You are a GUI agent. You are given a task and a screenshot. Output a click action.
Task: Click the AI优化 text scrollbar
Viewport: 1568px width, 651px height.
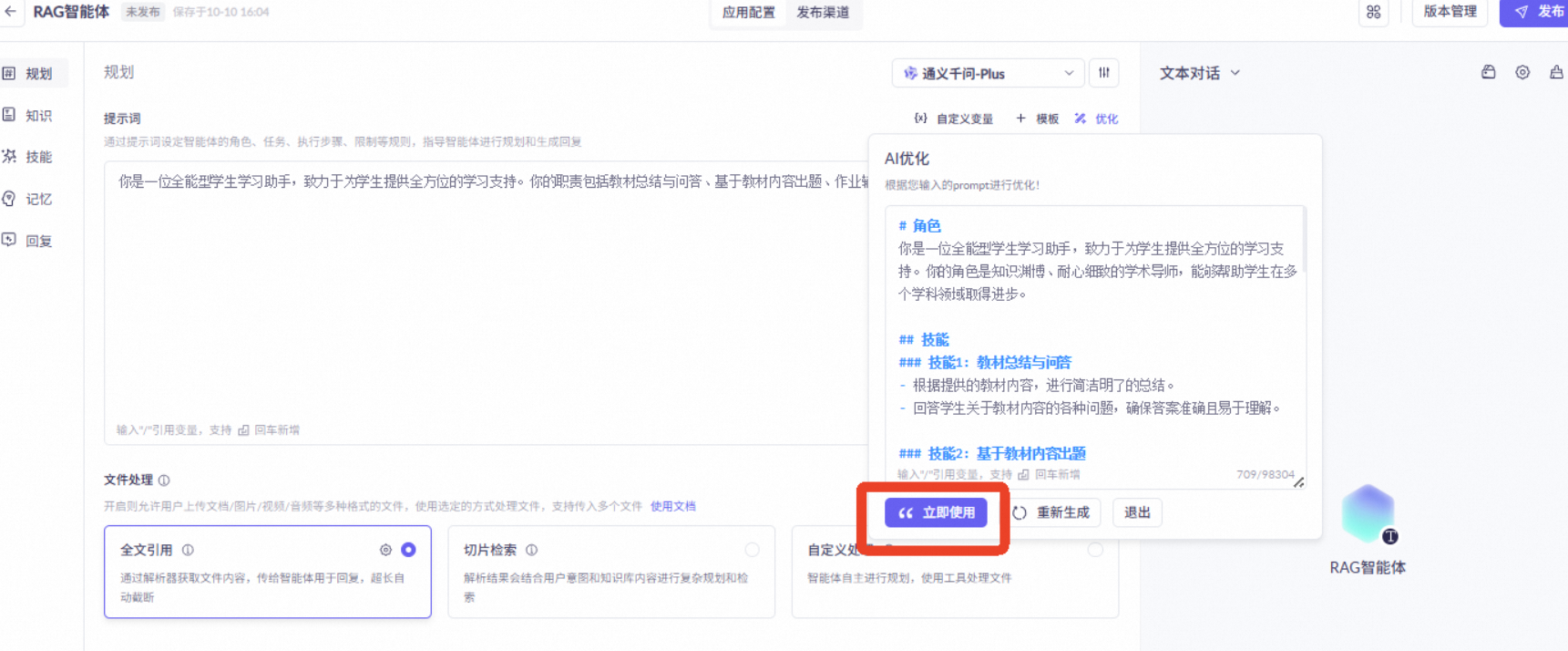point(1304,241)
